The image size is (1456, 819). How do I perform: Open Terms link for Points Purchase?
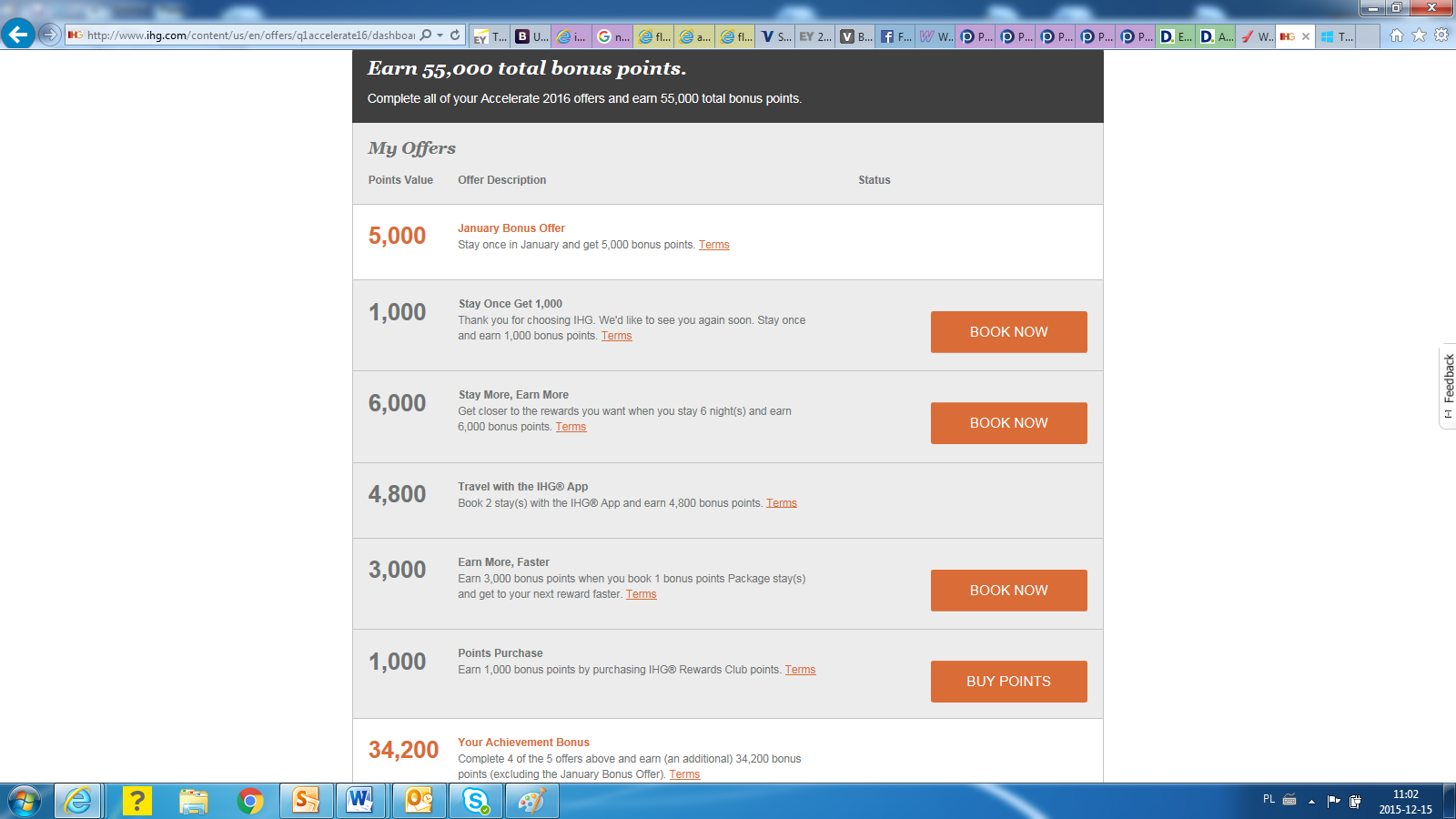tap(800, 670)
